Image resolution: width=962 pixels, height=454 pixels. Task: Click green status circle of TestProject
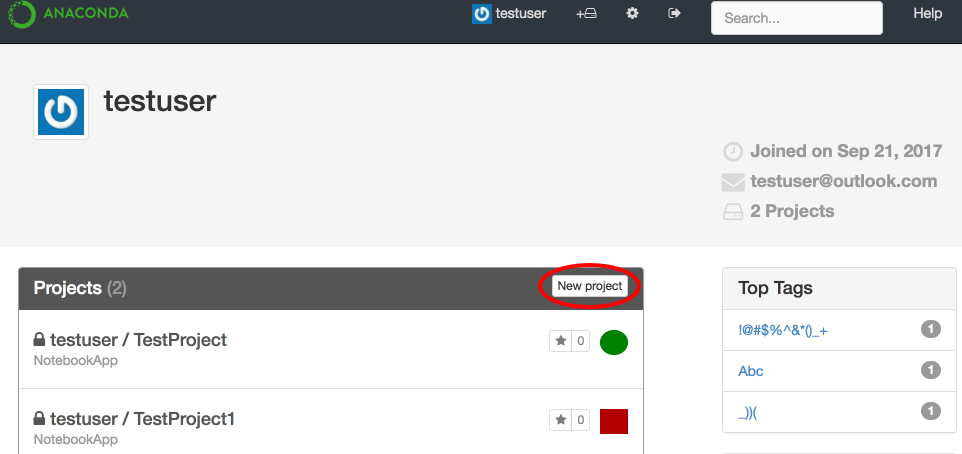(x=614, y=342)
